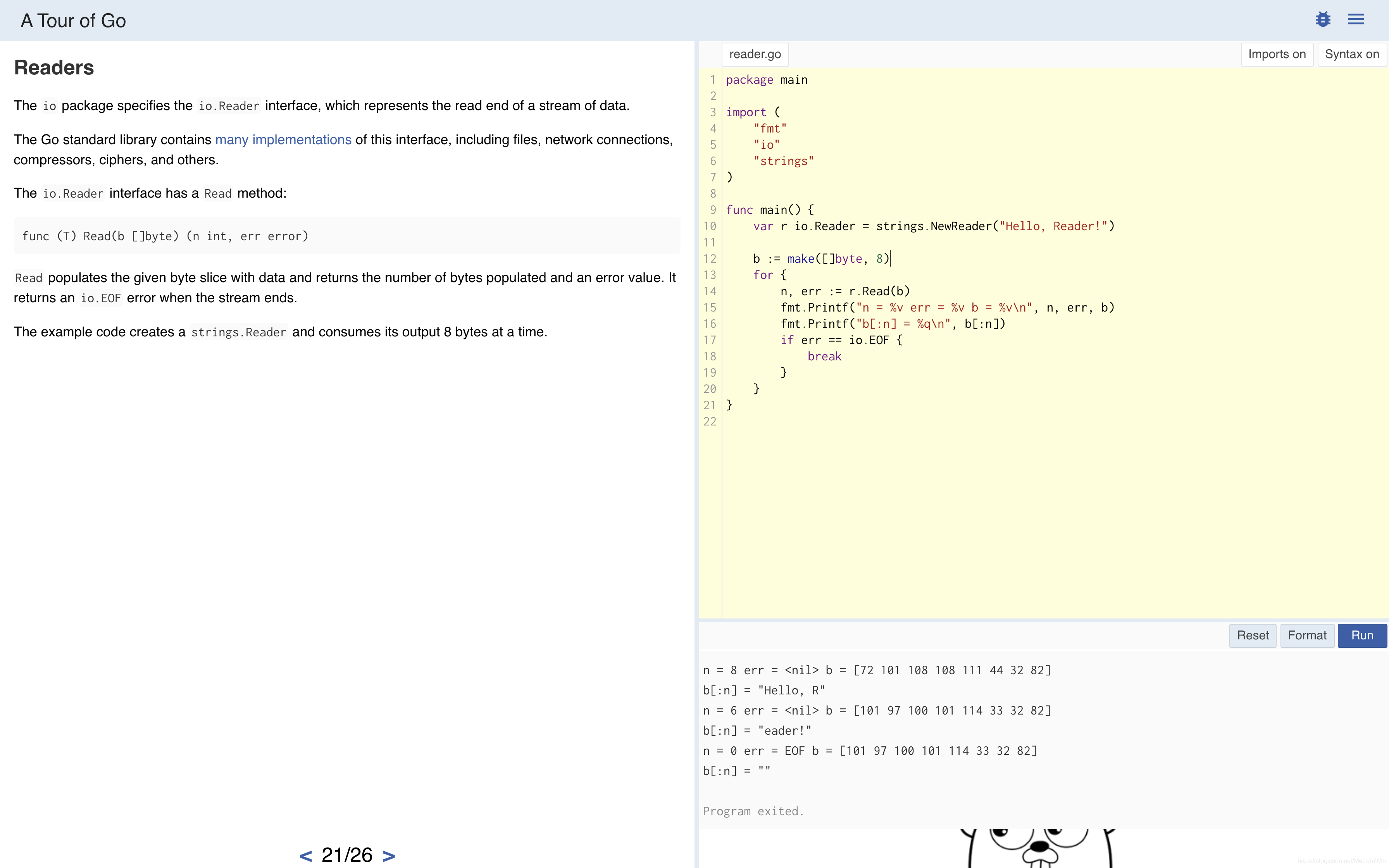Click the fmt.Printf b[:n] = %q line
The height and width of the screenshot is (868, 1389).
(893, 324)
